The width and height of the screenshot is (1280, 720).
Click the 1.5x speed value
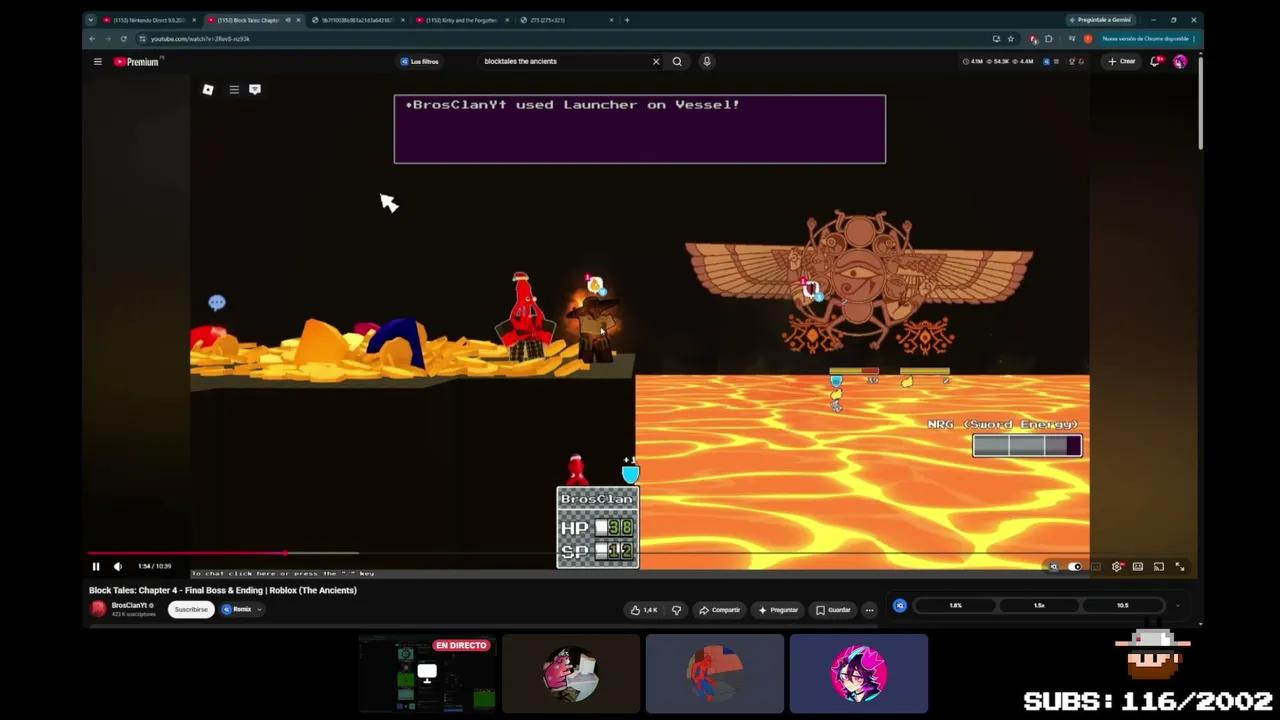click(x=1039, y=606)
